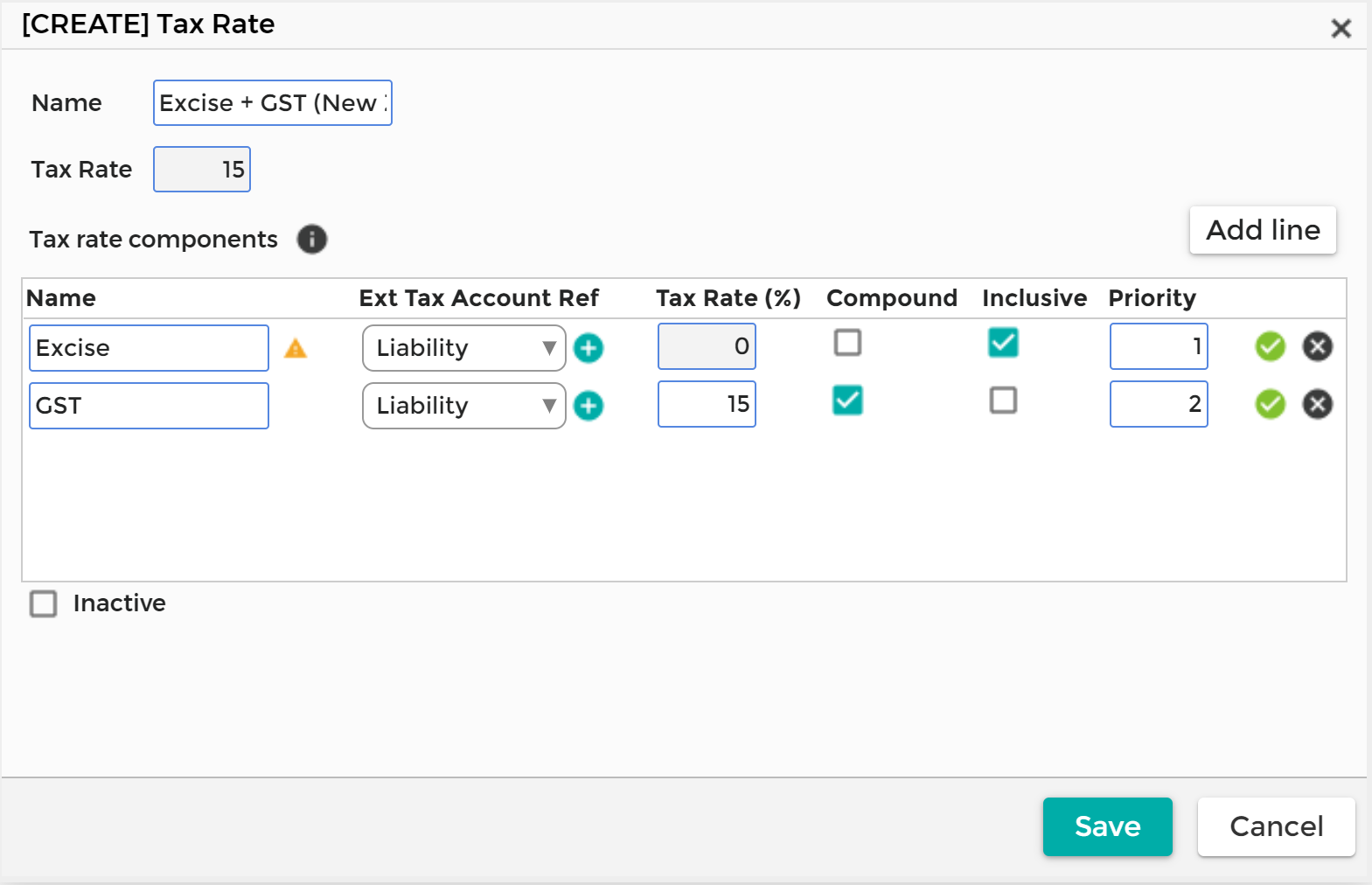Click the info icon beside Tax rate components
Image resolution: width=1372 pixels, height=885 pixels.
tap(311, 239)
